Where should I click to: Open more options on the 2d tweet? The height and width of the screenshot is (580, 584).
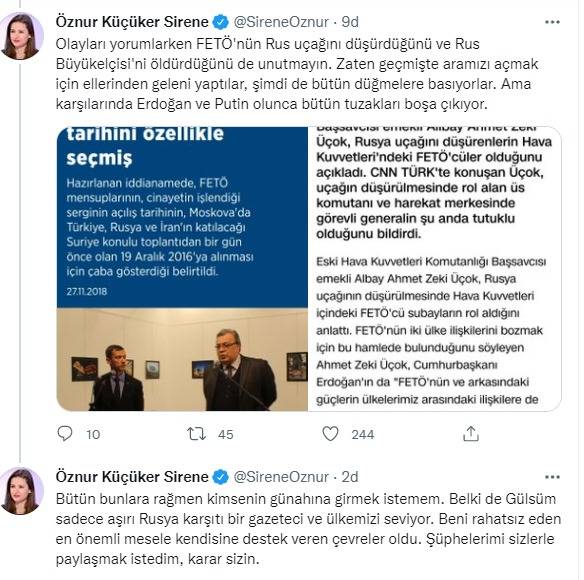(x=552, y=477)
